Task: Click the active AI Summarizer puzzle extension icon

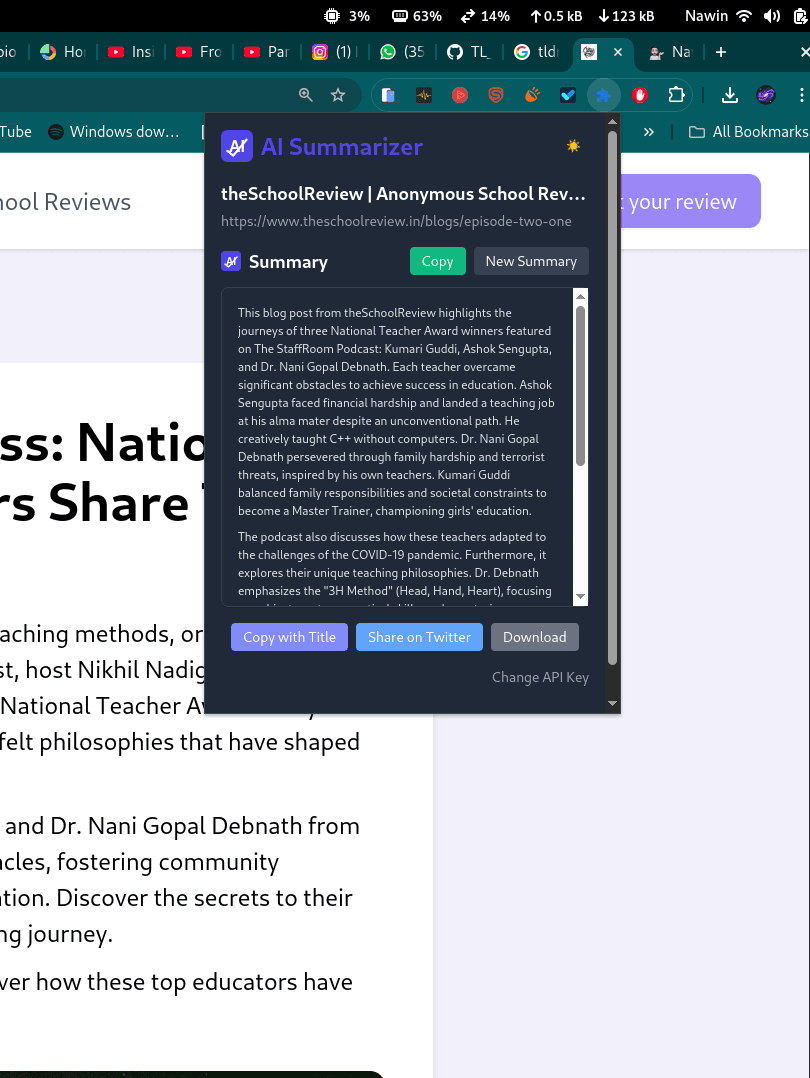Action: pyautogui.click(x=604, y=96)
